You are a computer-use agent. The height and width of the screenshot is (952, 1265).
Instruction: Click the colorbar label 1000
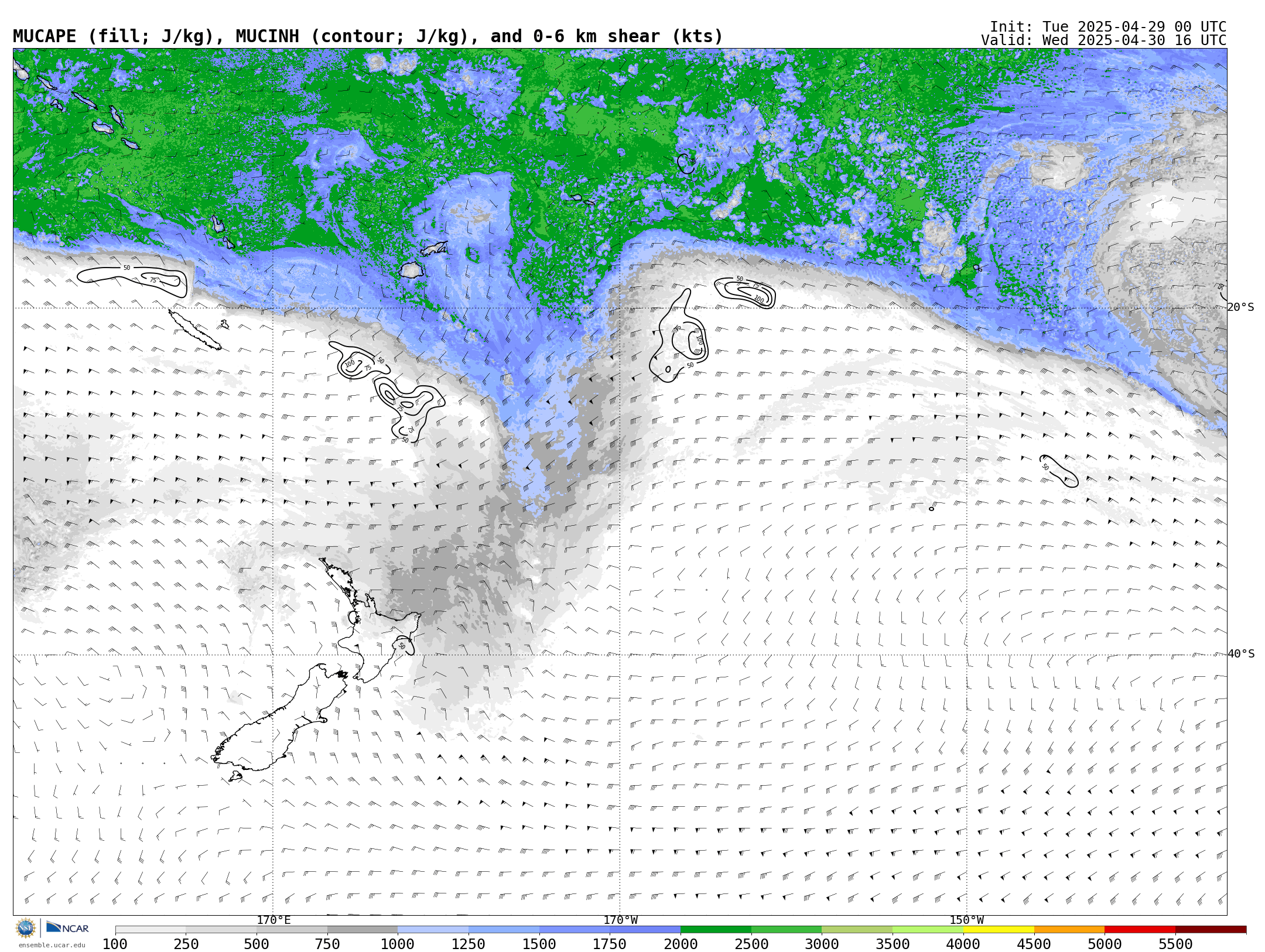point(398,944)
